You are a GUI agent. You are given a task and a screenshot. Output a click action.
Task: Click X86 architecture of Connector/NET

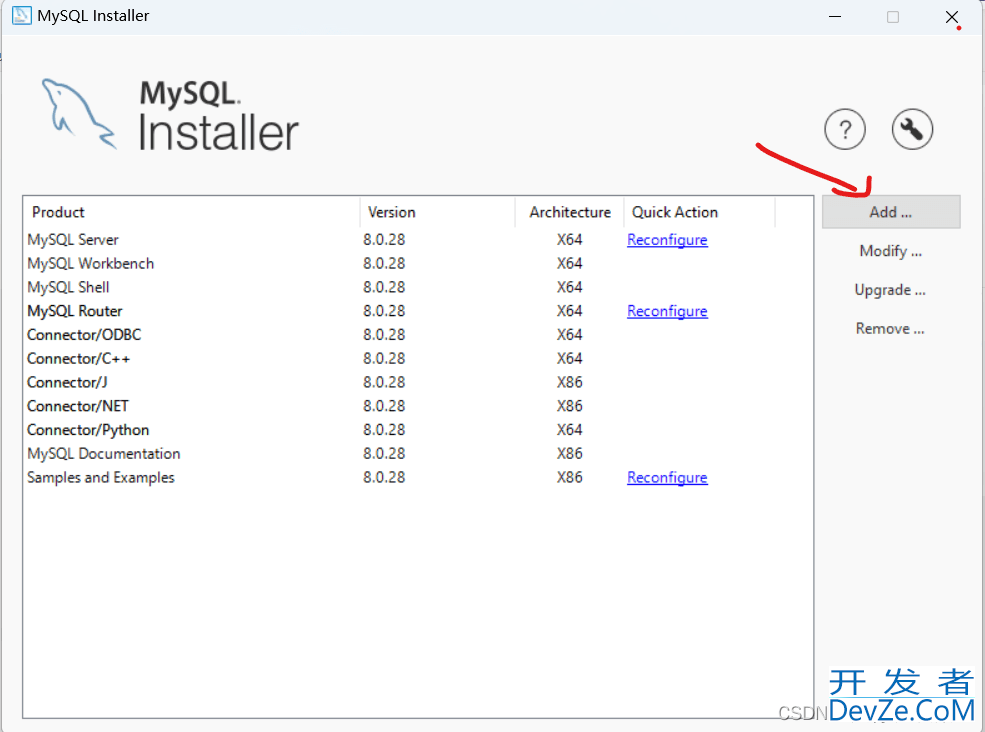[x=570, y=407]
